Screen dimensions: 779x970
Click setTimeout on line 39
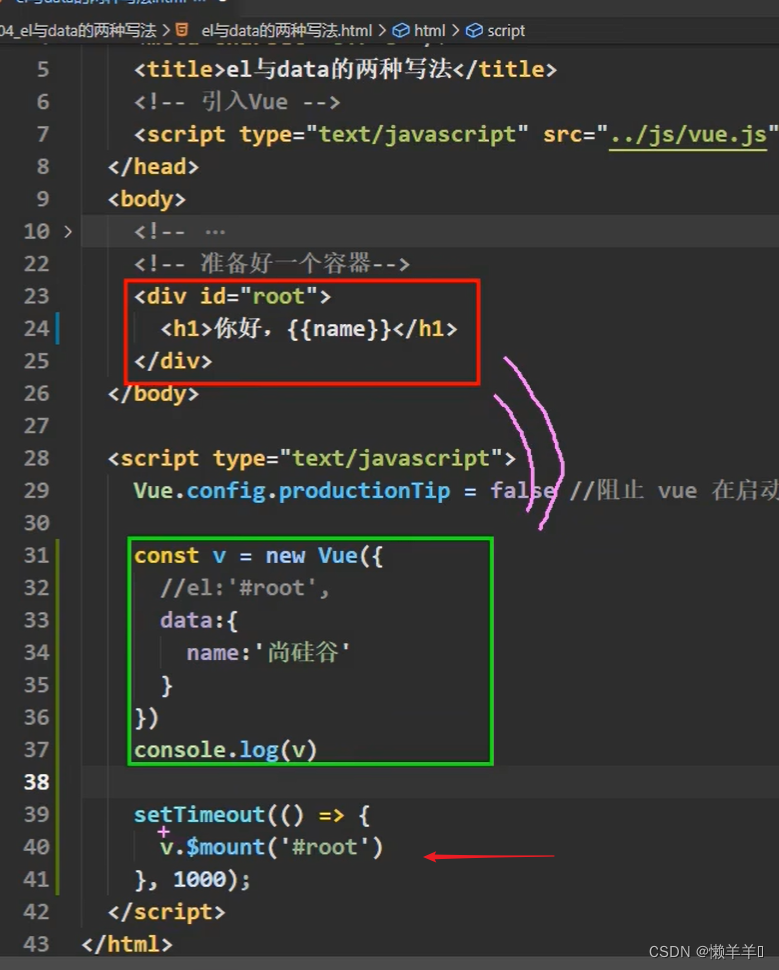click(199, 815)
